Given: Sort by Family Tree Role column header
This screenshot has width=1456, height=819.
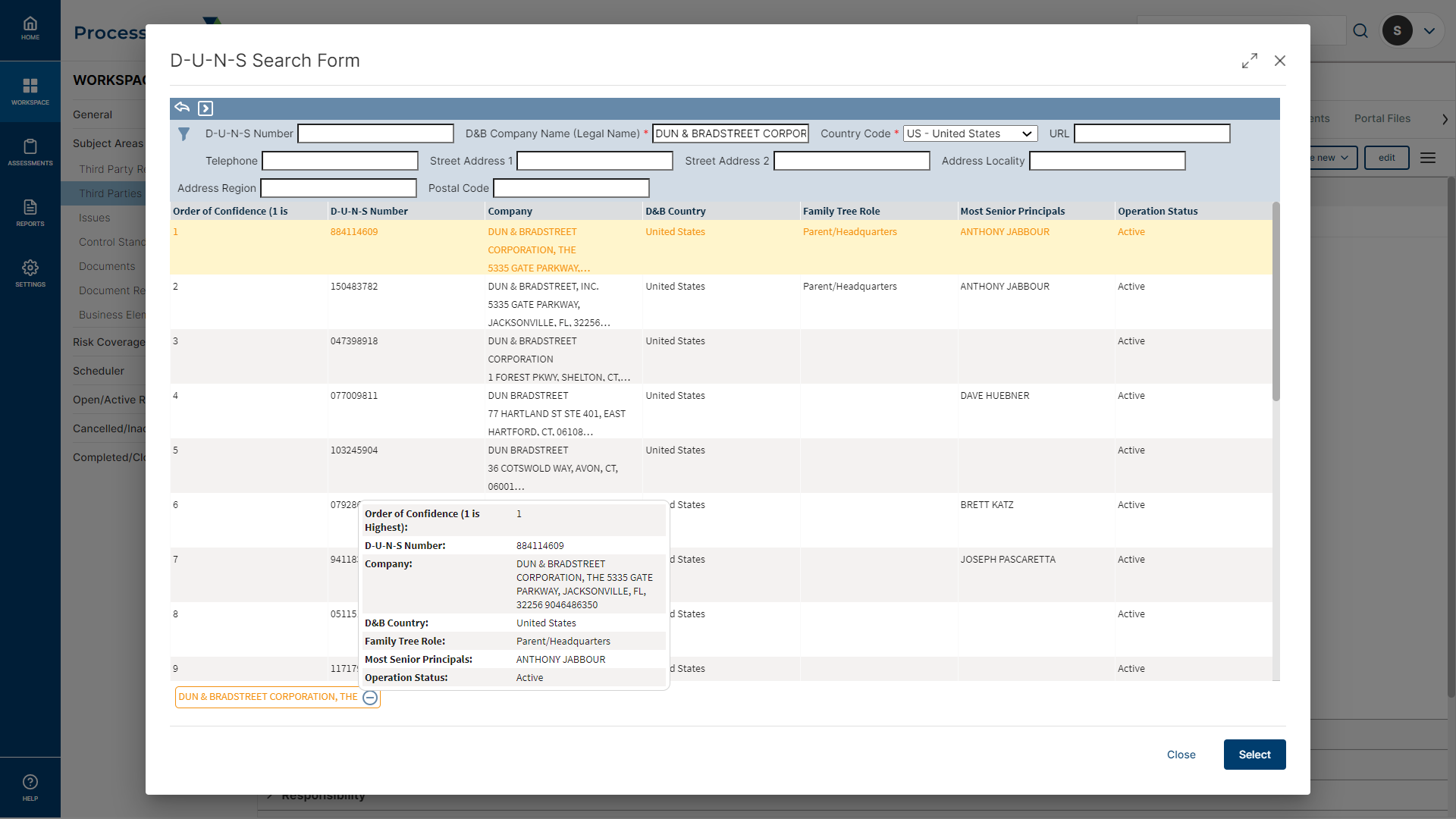Looking at the screenshot, I should [878, 211].
